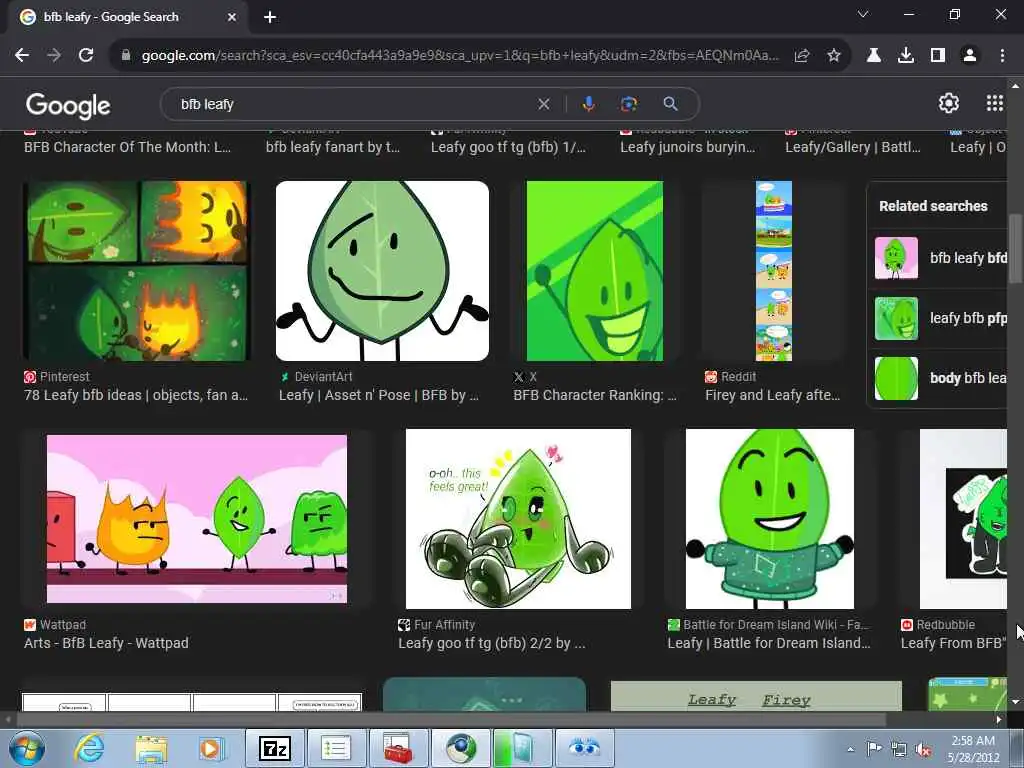Click the vertical page scrollbar thumb
The width and height of the screenshot is (1024, 768).
[x=1015, y=248]
